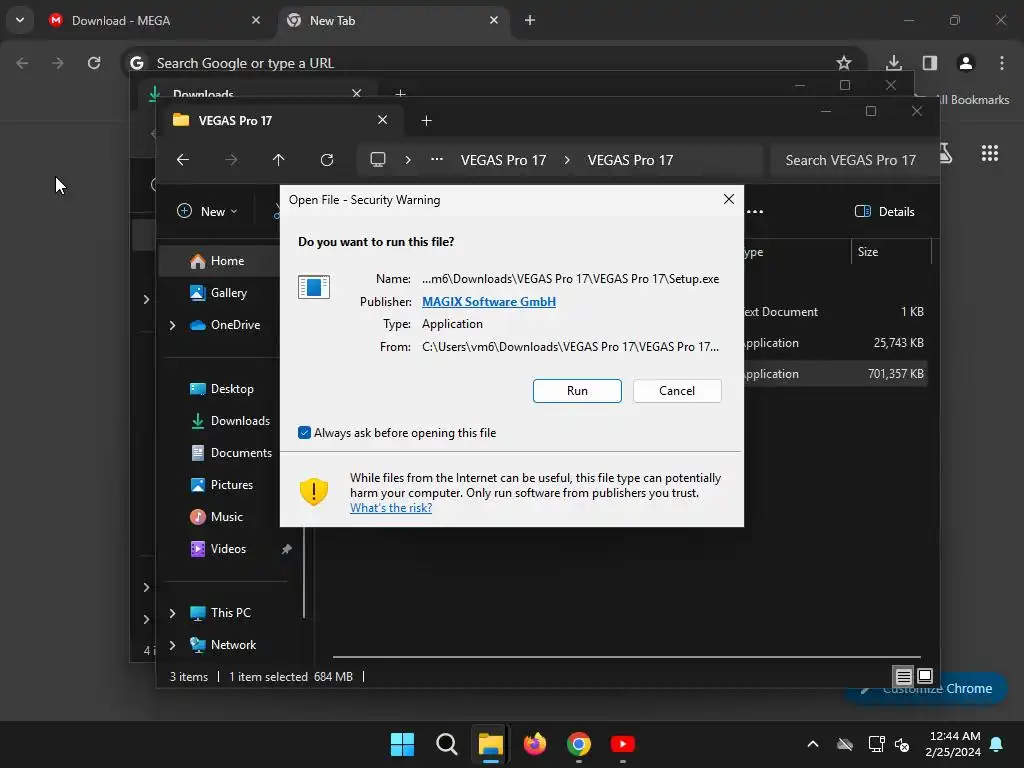1024x768 pixels.
Task: Open YouTube app from the taskbar
Action: (x=622, y=744)
